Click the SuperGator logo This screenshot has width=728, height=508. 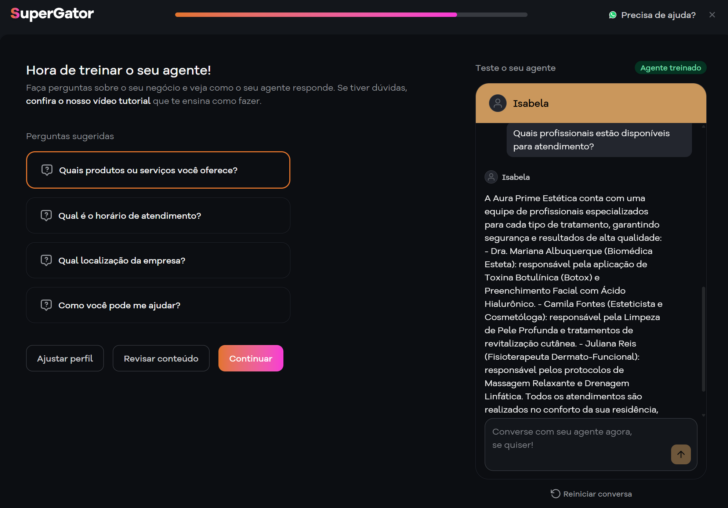52,14
